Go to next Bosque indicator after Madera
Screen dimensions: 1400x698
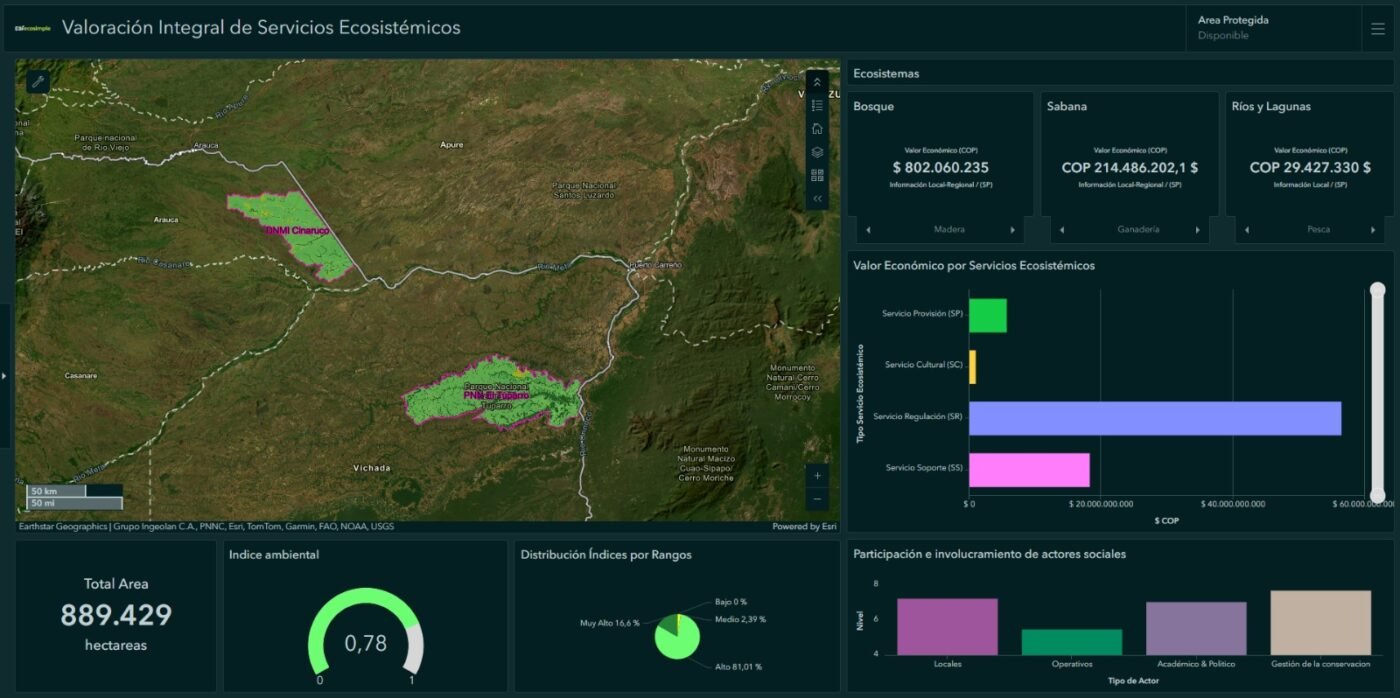[1012, 230]
